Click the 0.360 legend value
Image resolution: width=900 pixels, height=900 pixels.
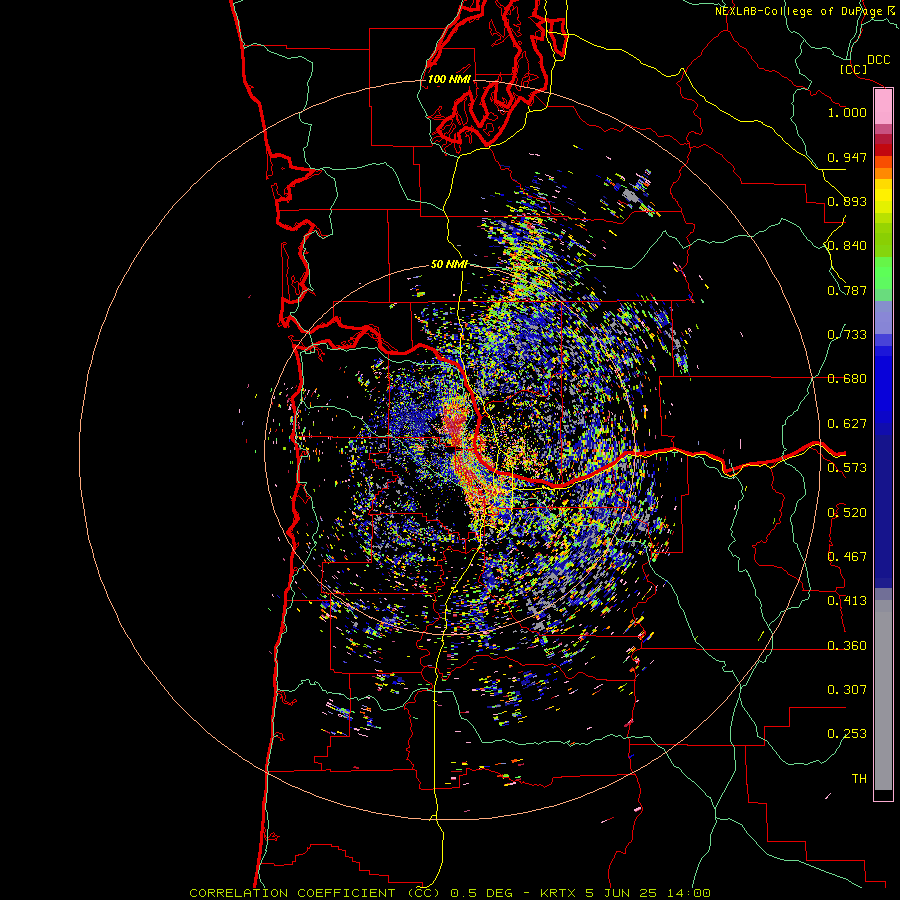click(x=847, y=646)
